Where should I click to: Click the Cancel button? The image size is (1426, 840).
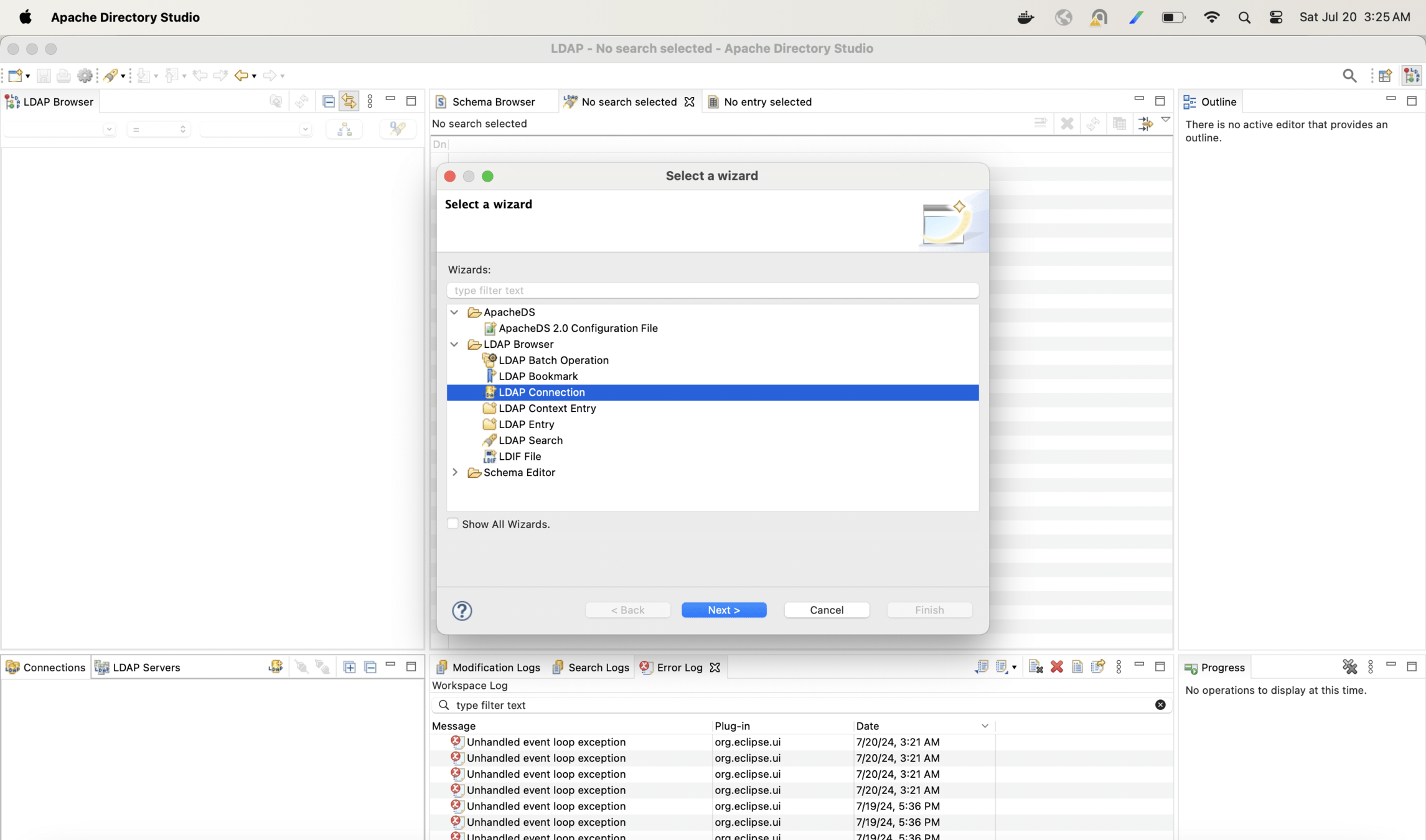[x=826, y=610]
